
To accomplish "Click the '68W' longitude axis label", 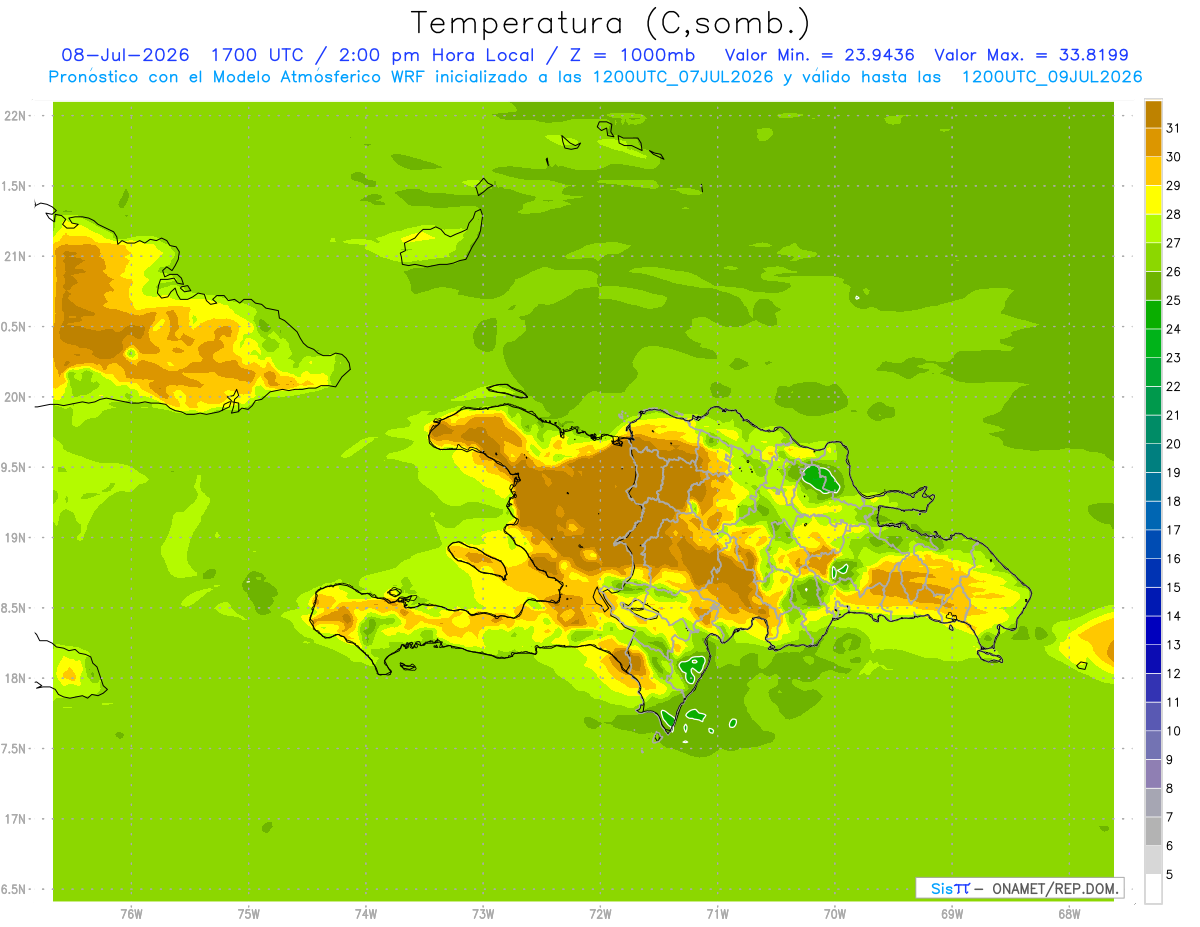I will (x=1069, y=914).
